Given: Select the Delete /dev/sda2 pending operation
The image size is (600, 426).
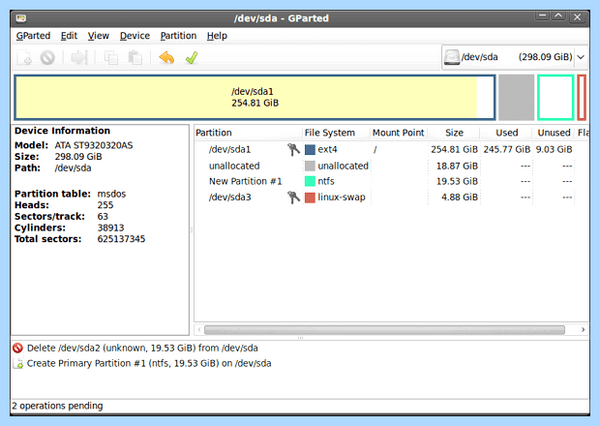Looking at the screenshot, I should [x=142, y=348].
